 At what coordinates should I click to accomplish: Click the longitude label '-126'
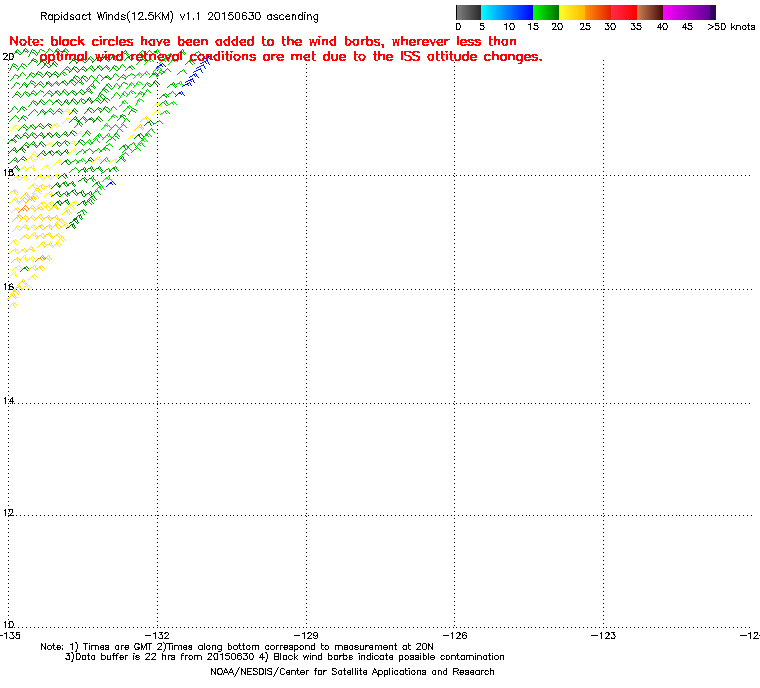click(x=455, y=635)
